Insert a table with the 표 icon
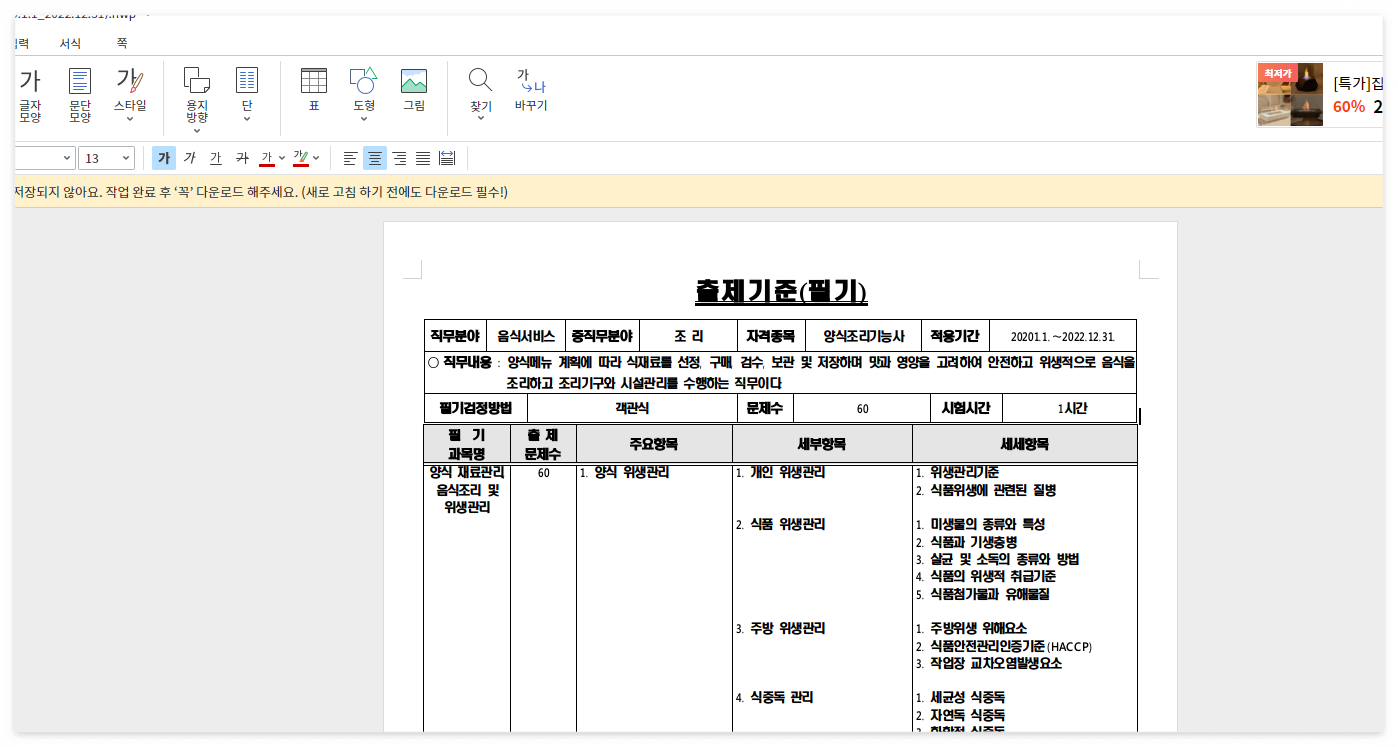This screenshot has width=1398, height=747. click(314, 80)
